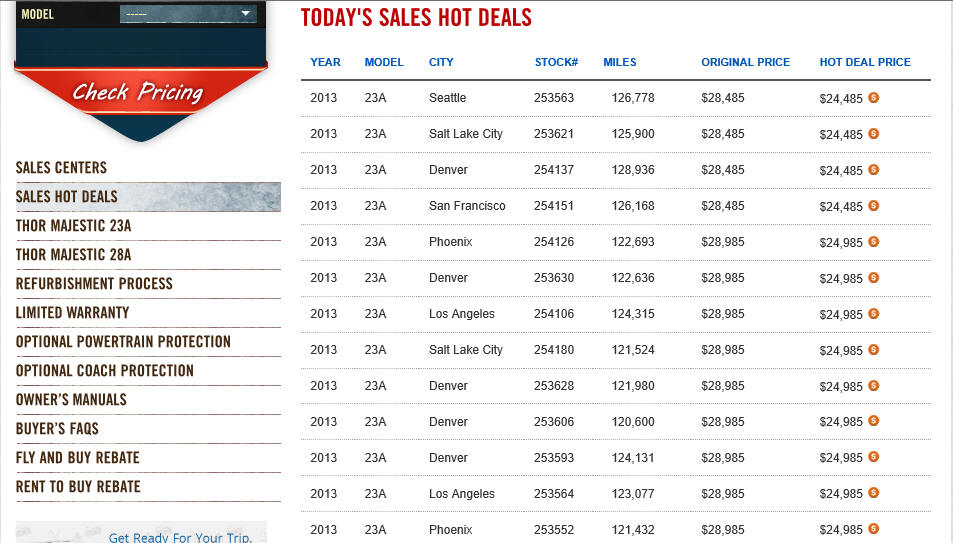
Task: Open the Thor Majestic 28A page
Action: click(x=74, y=254)
